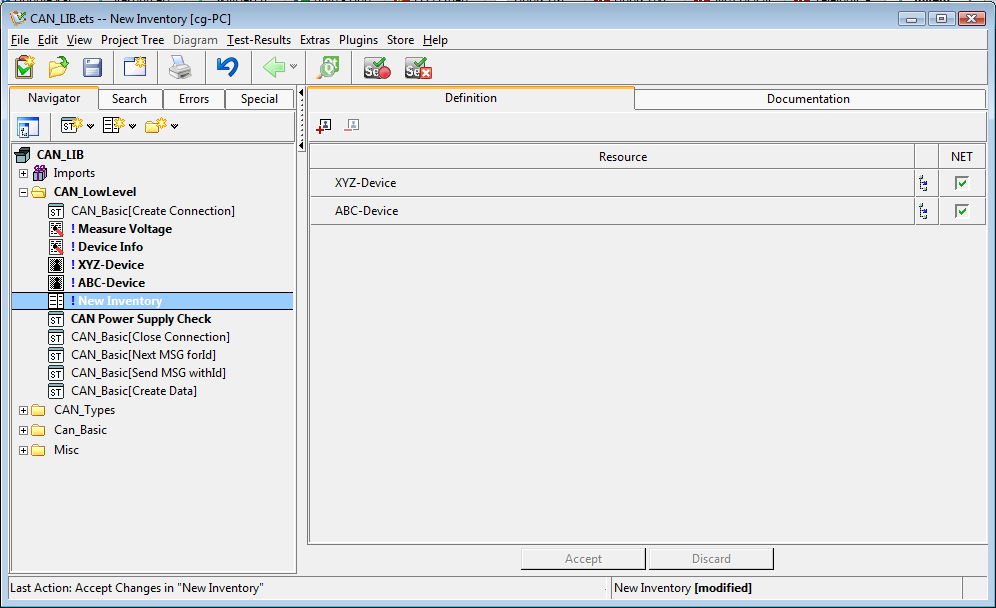The width and height of the screenshot is (996, 608).
Task: Expand the CAN_Types folder
Action: [x=24, y=410]
